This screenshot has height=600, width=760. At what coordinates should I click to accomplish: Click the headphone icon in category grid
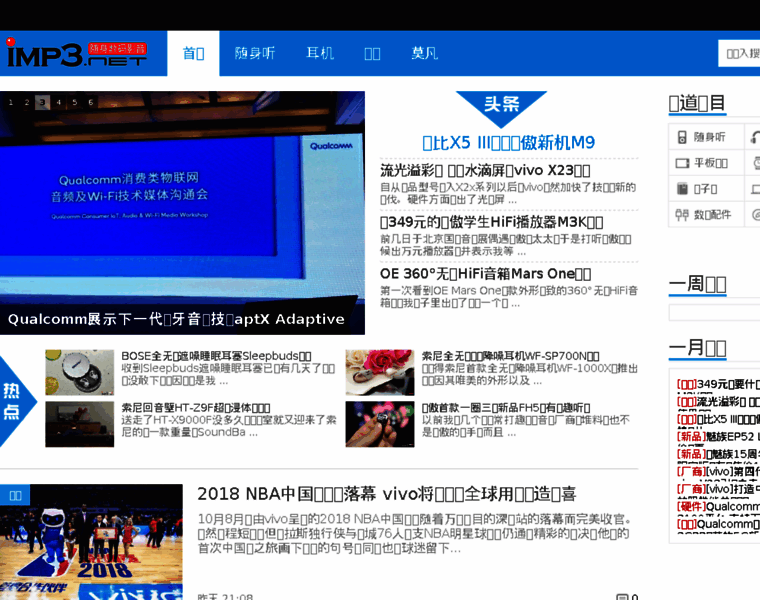[x=755, y=137]
